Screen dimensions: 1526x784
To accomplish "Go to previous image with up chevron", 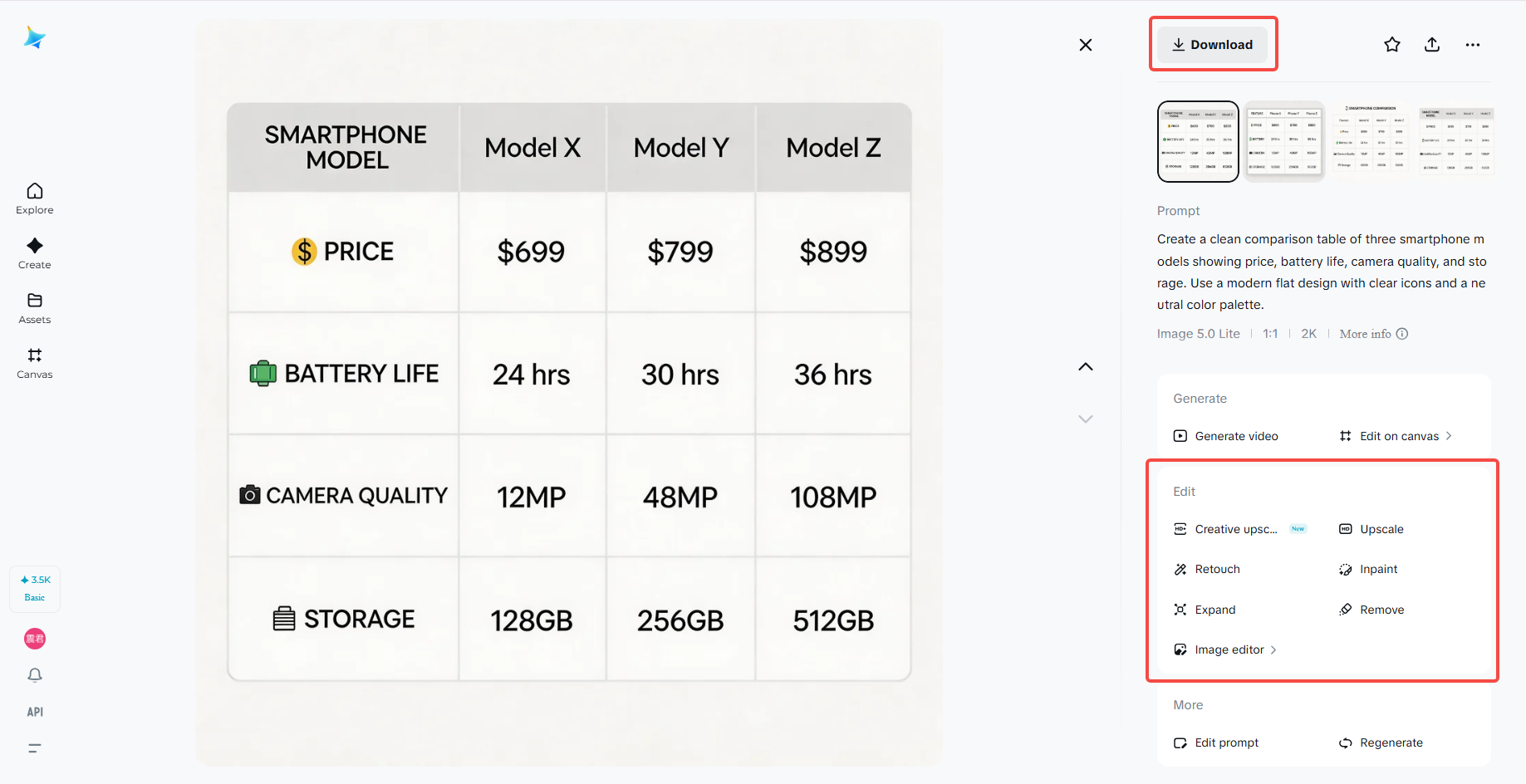I will click(1086, 367).
